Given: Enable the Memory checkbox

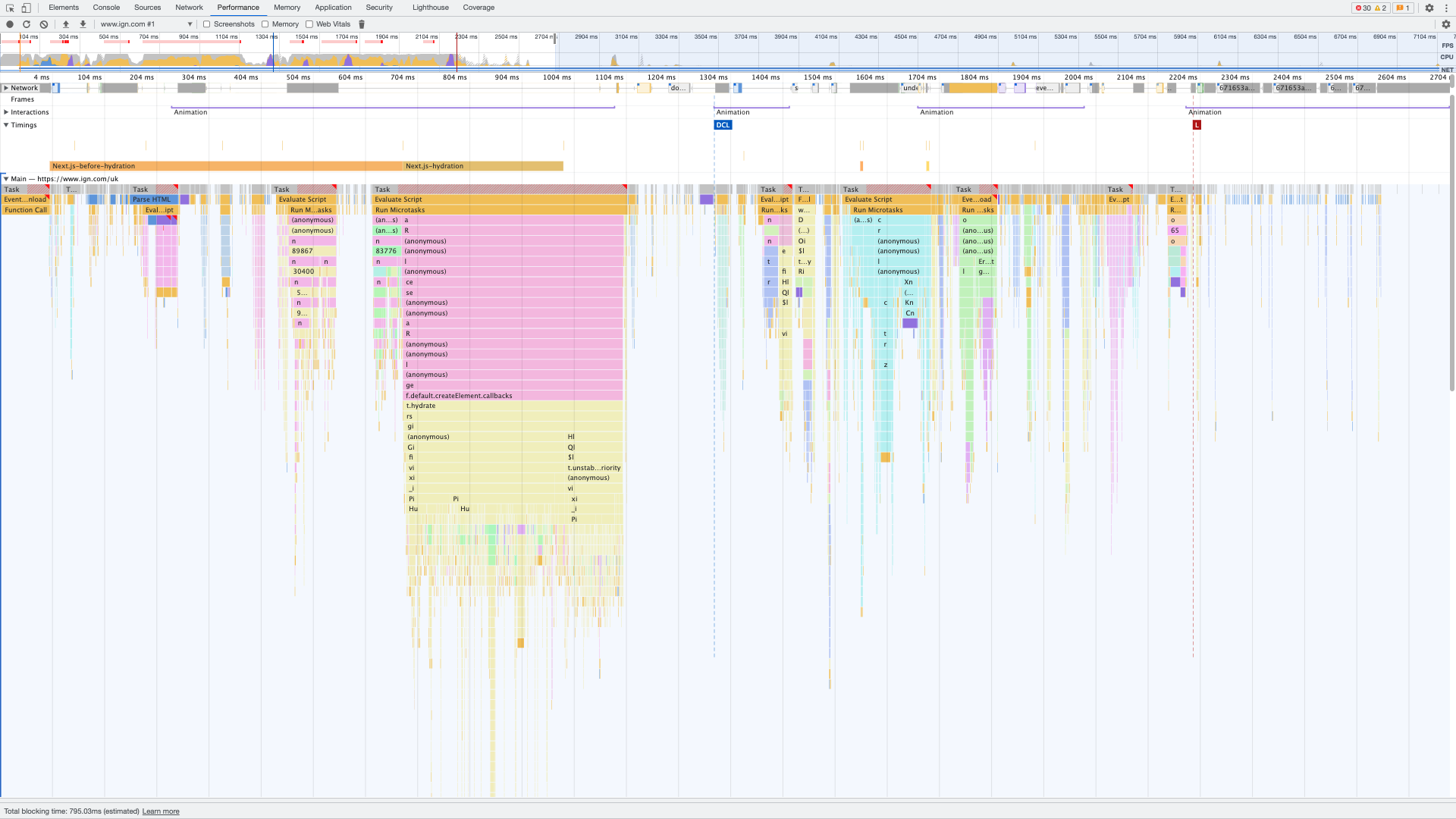Looking at the screenshot, I should point(265,24).
